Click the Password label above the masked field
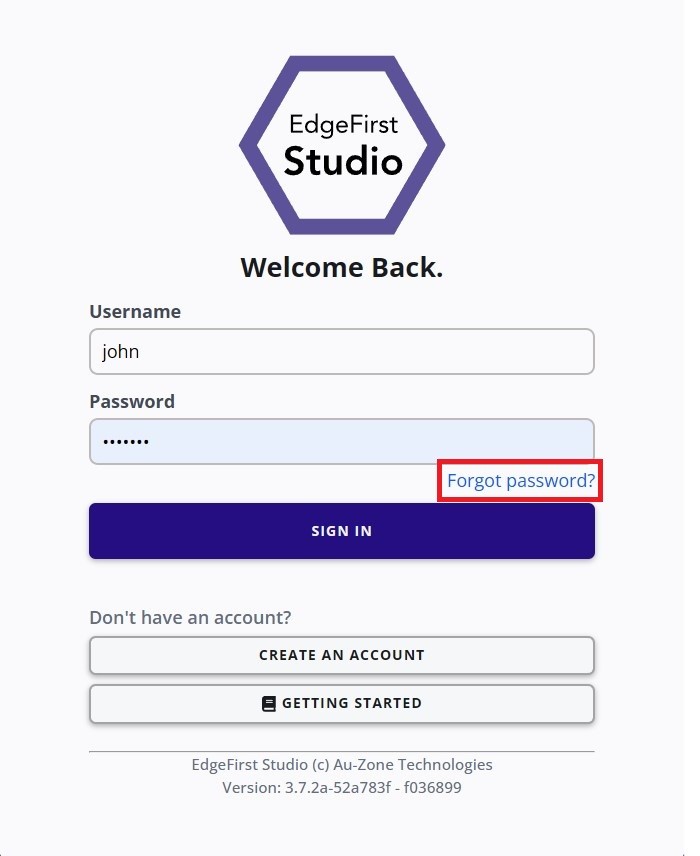The height and width of the screenshot is (856, 700). (131, 401)
